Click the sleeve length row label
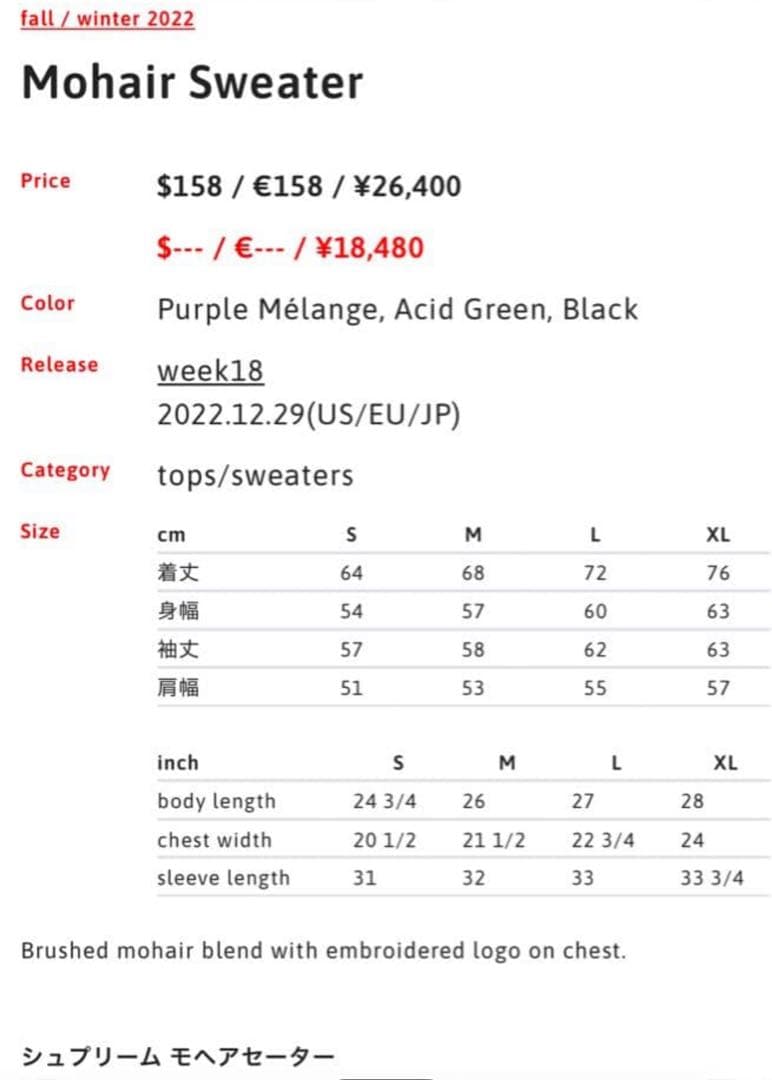The width and height of the screenshot is (772, 1080). (x=223, y=878)
